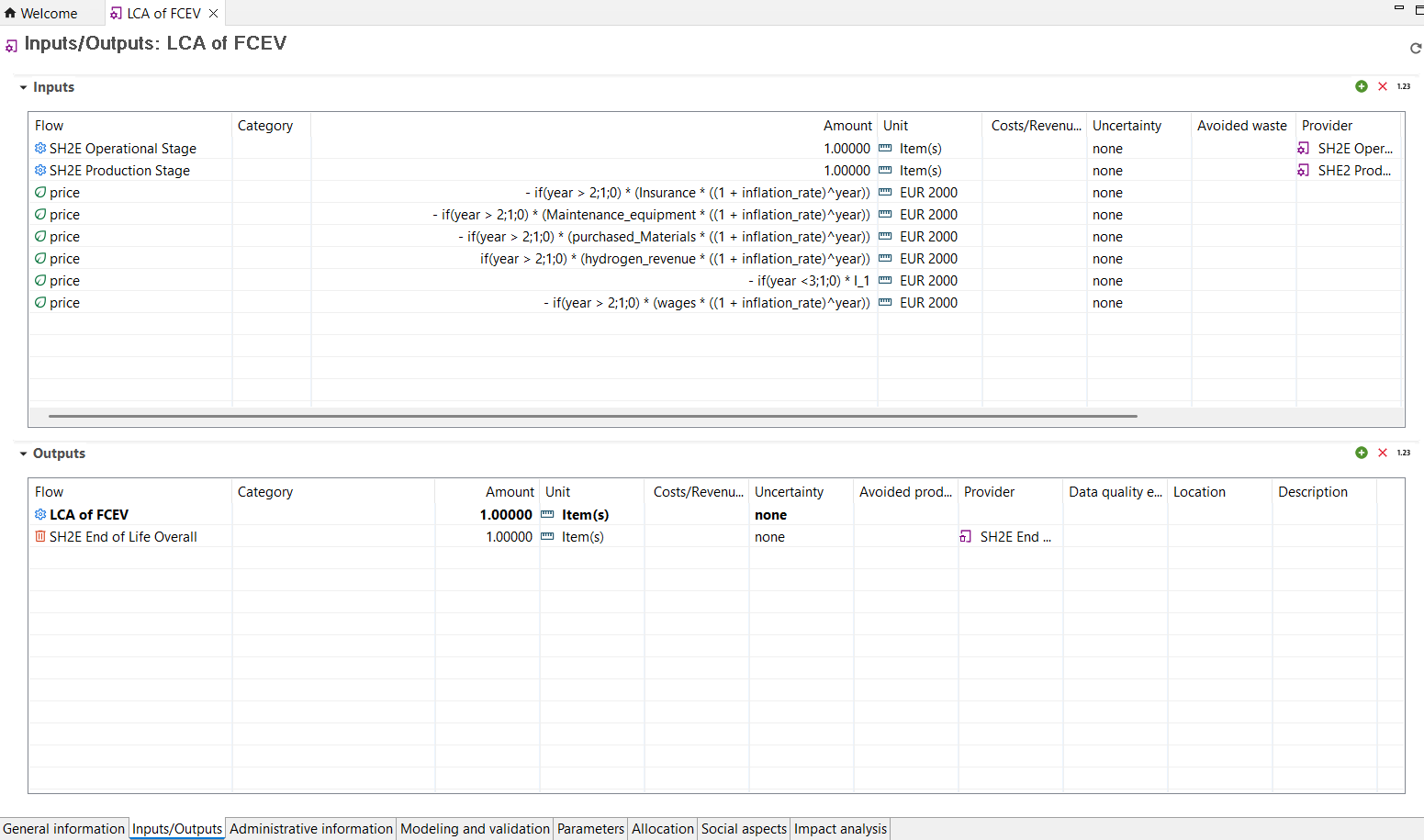The width and height of the screenshot is (1424, 840).
Task: Toggle the formula/value display icon in Outputs
Action: coord(1404,453)
